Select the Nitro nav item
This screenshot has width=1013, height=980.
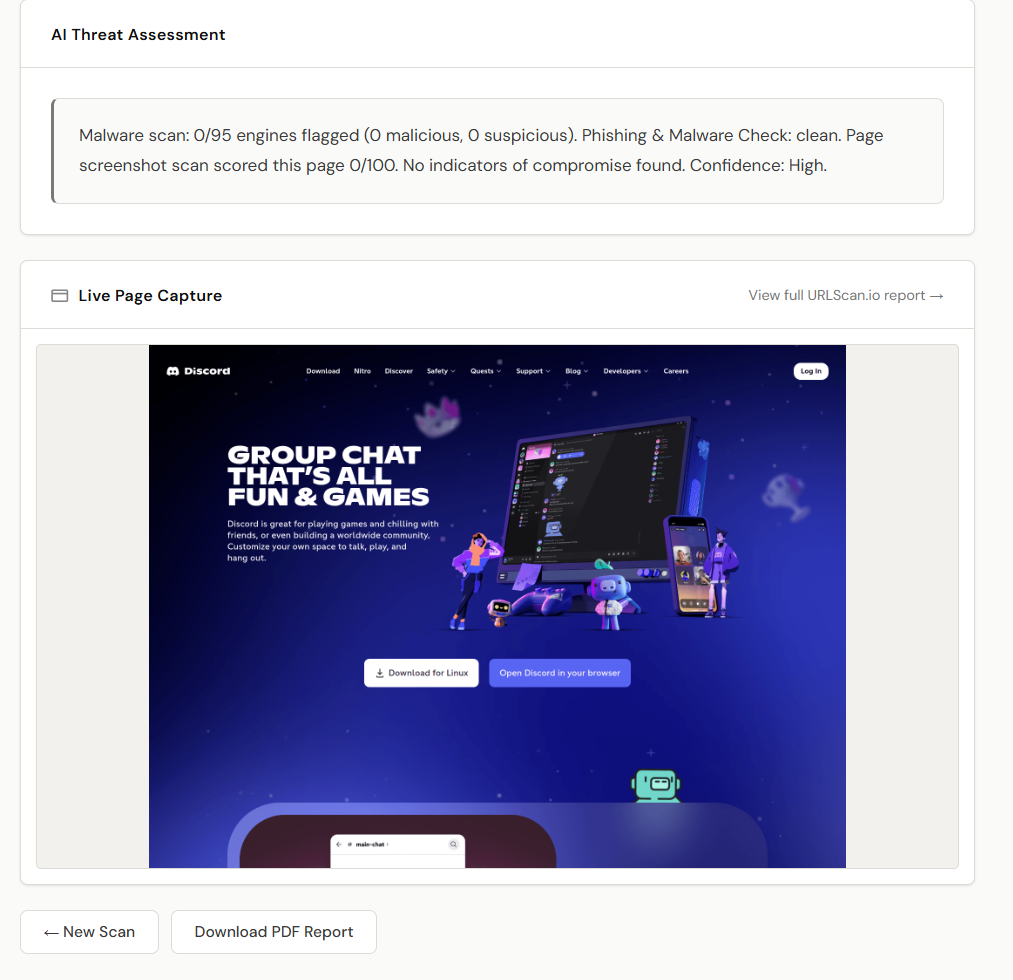click(362, 371)
